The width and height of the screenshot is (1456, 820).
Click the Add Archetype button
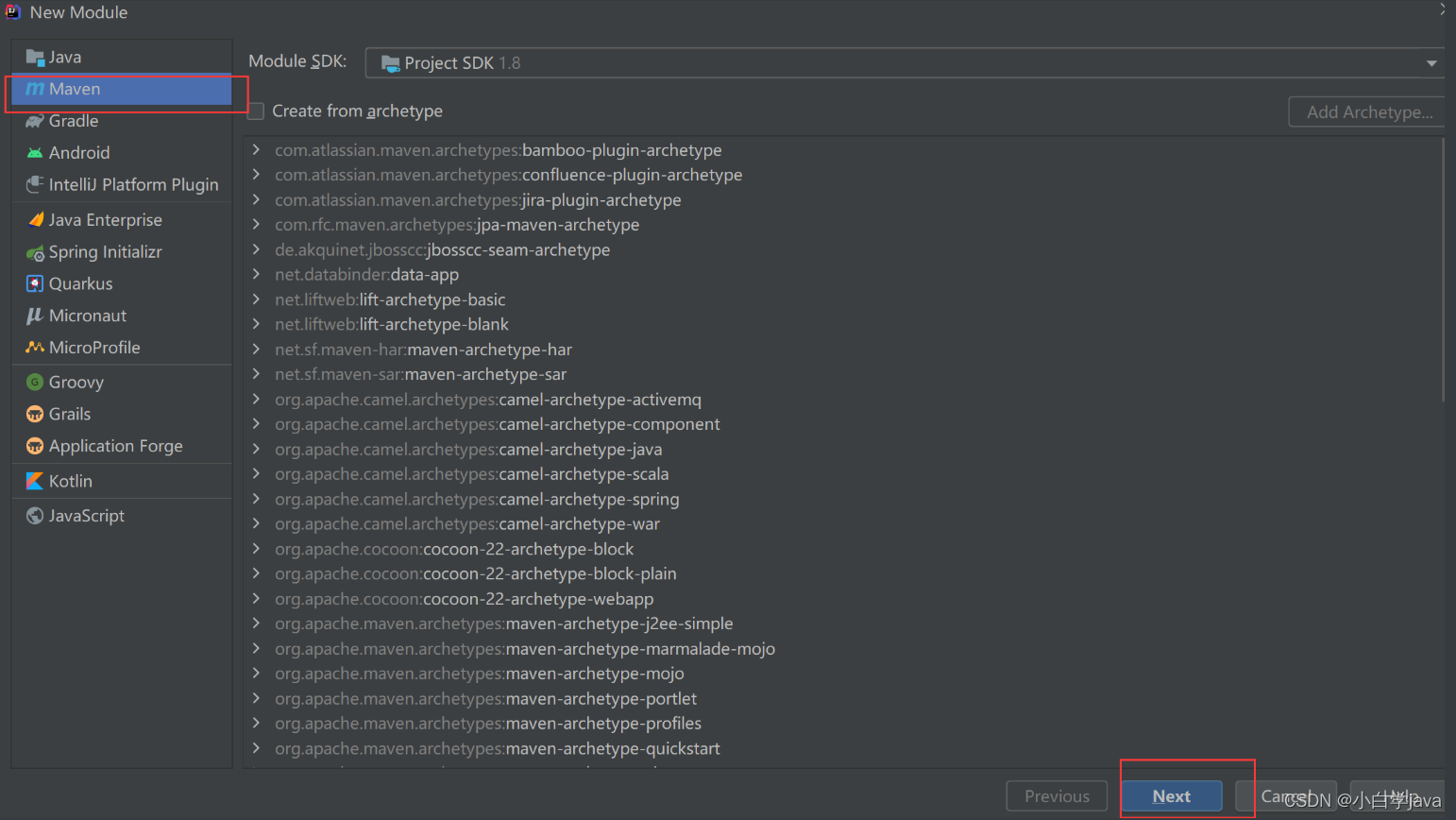click(1368, 112)
